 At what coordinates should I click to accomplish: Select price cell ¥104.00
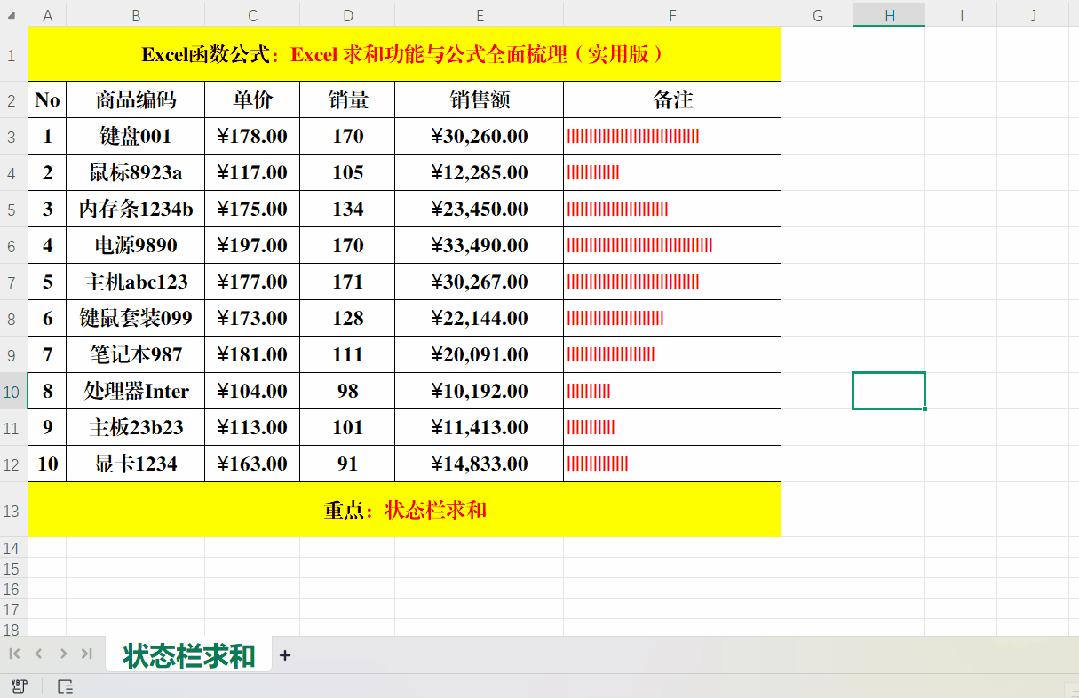(253, 391)
